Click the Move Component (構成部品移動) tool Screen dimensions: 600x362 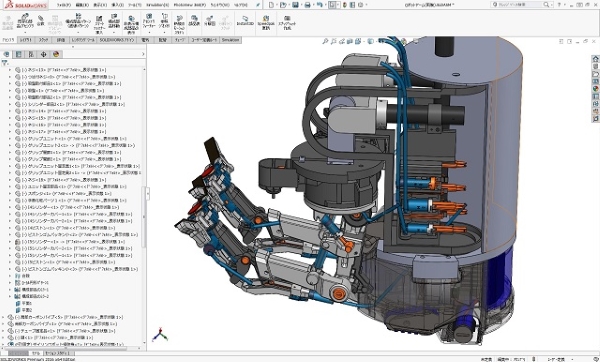tap(114, 21)
